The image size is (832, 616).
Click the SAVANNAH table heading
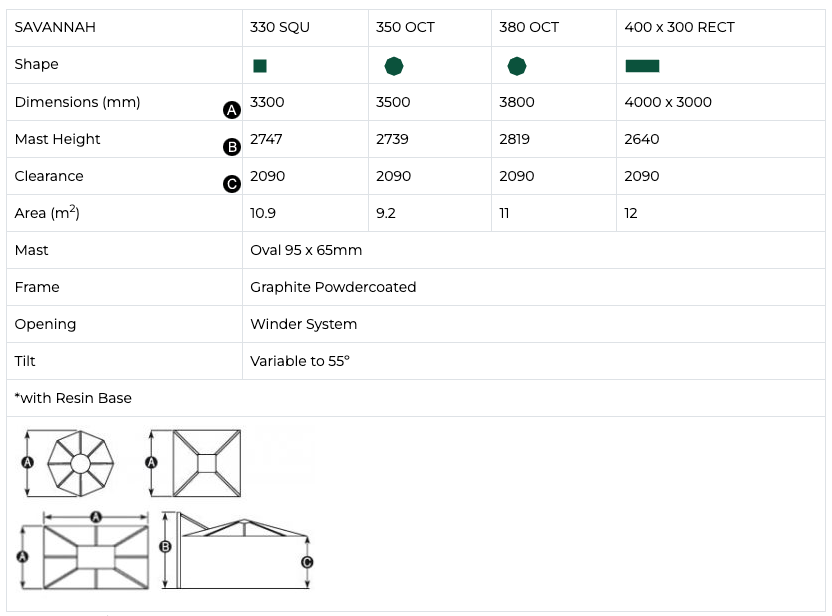[55, 27]
